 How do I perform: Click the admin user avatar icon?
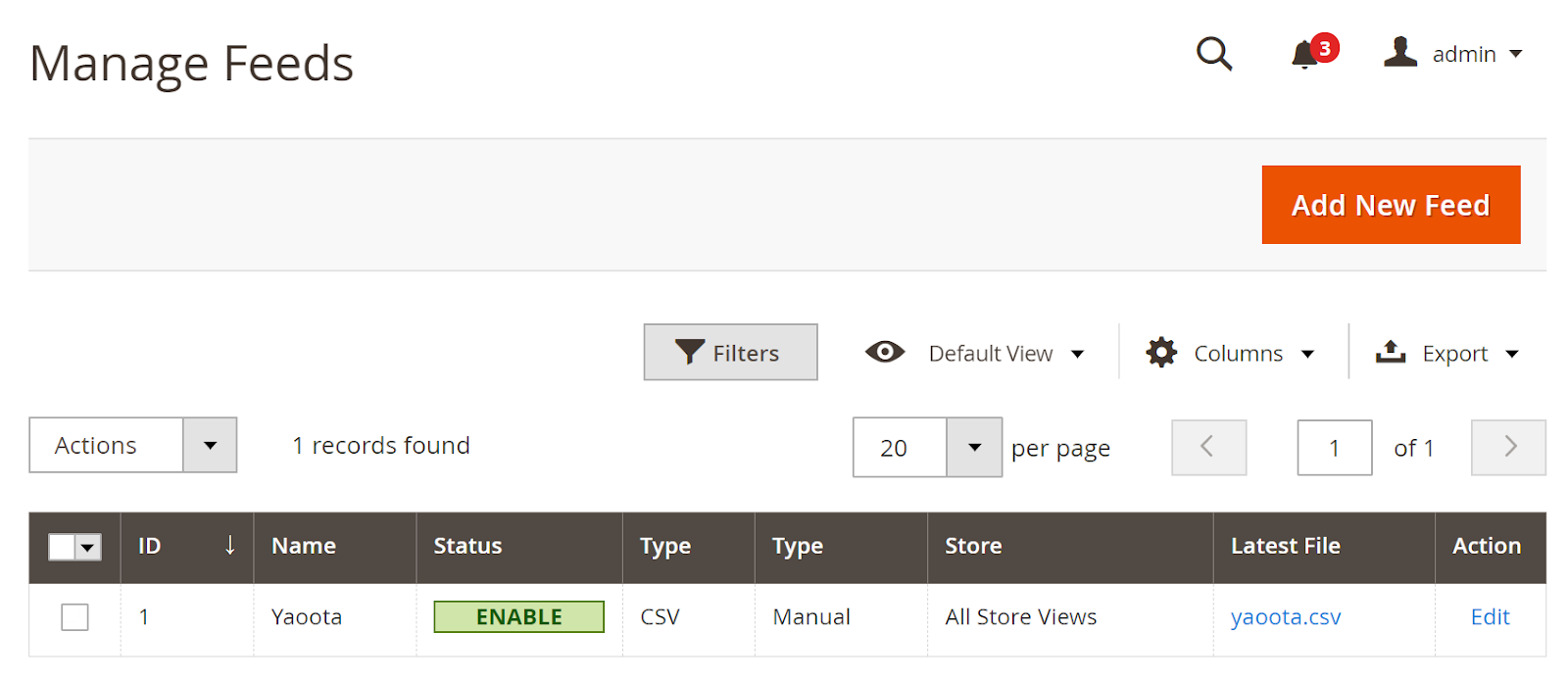coord(1400,52)
